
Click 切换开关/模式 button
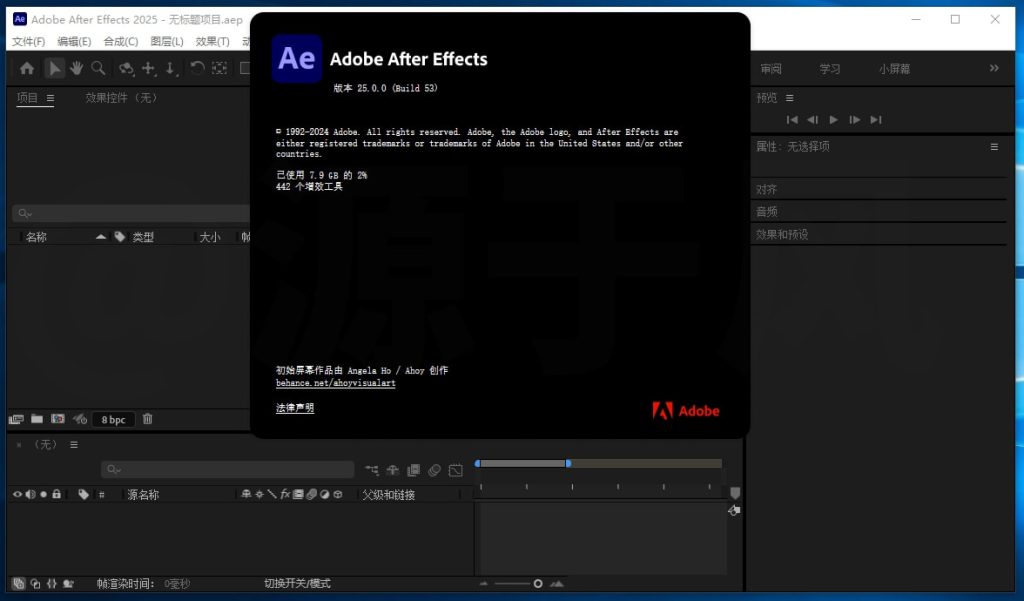coord(297,583)
